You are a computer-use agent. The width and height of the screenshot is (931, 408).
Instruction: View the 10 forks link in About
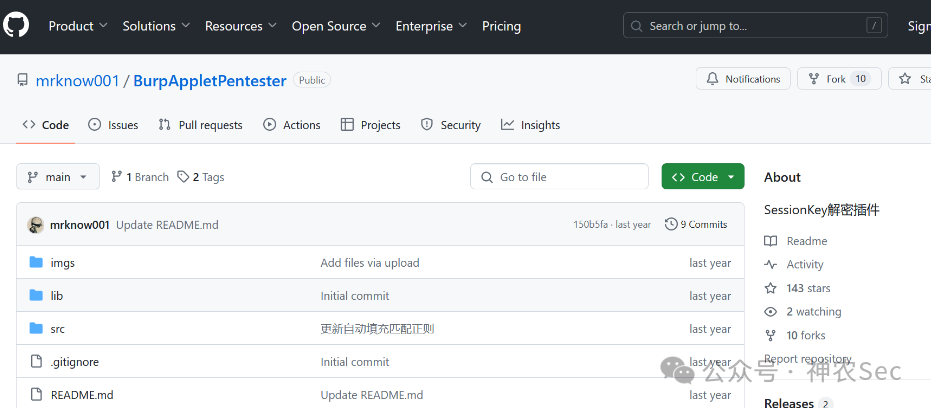tap(806, 336)
